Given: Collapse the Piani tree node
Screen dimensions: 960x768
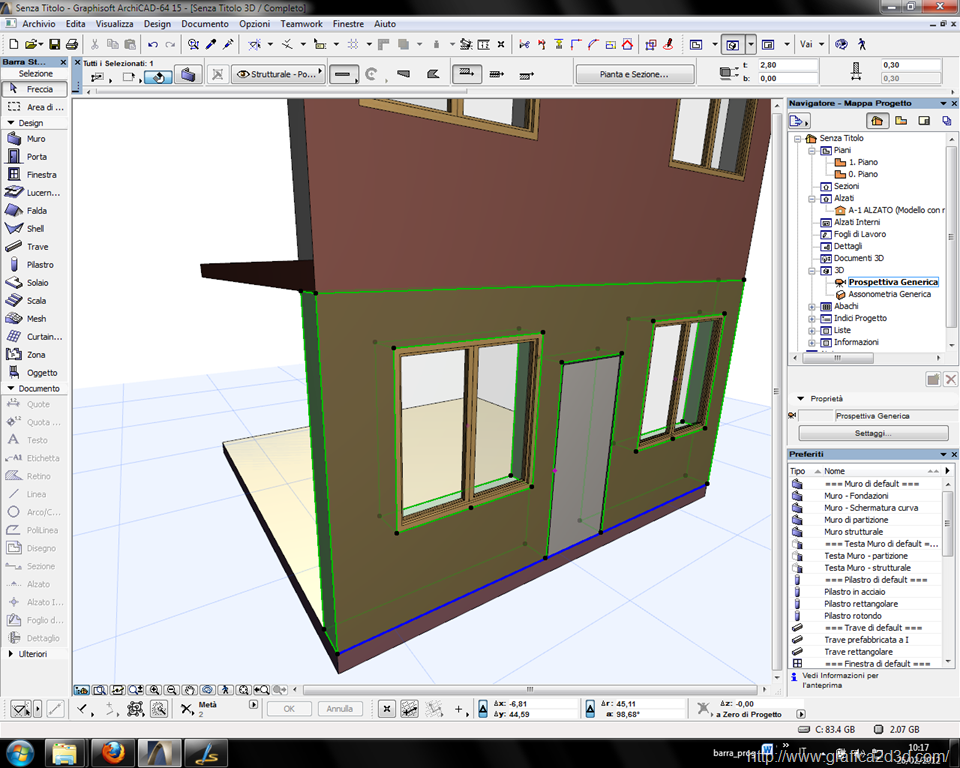Looking at the screenshot, I should (813, 150).
